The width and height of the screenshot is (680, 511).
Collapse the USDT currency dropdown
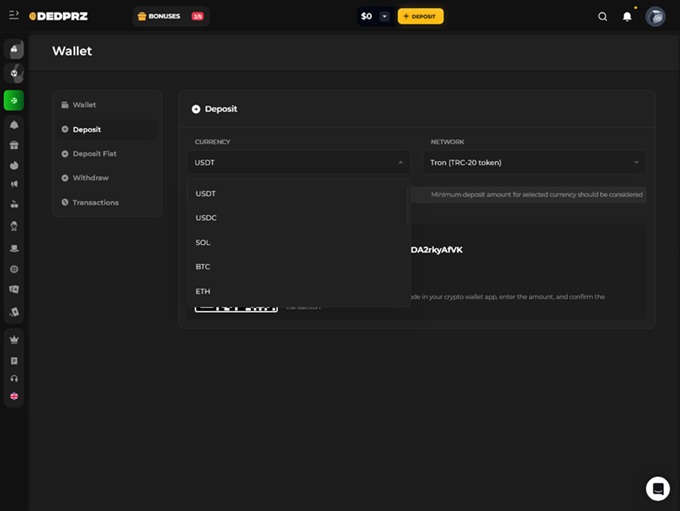(298, 162)
